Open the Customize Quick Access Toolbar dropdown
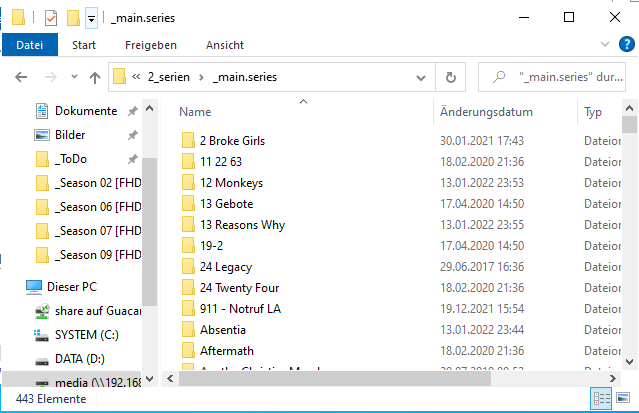This screenshot has height=413, width=639. coord(92,18)
